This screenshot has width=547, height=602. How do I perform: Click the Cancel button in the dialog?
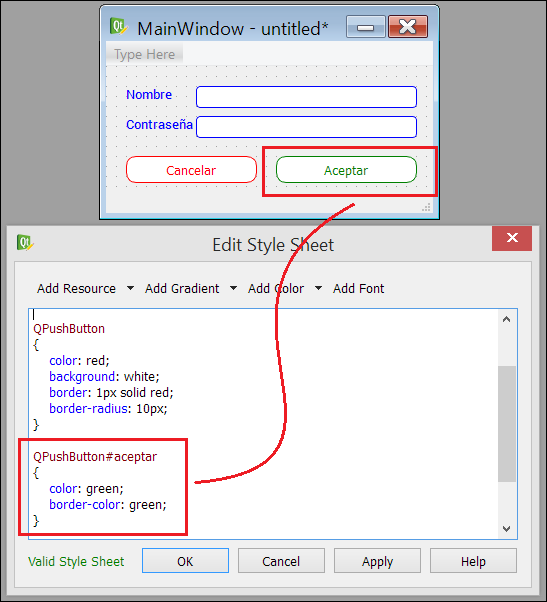(x=281, y=561)
